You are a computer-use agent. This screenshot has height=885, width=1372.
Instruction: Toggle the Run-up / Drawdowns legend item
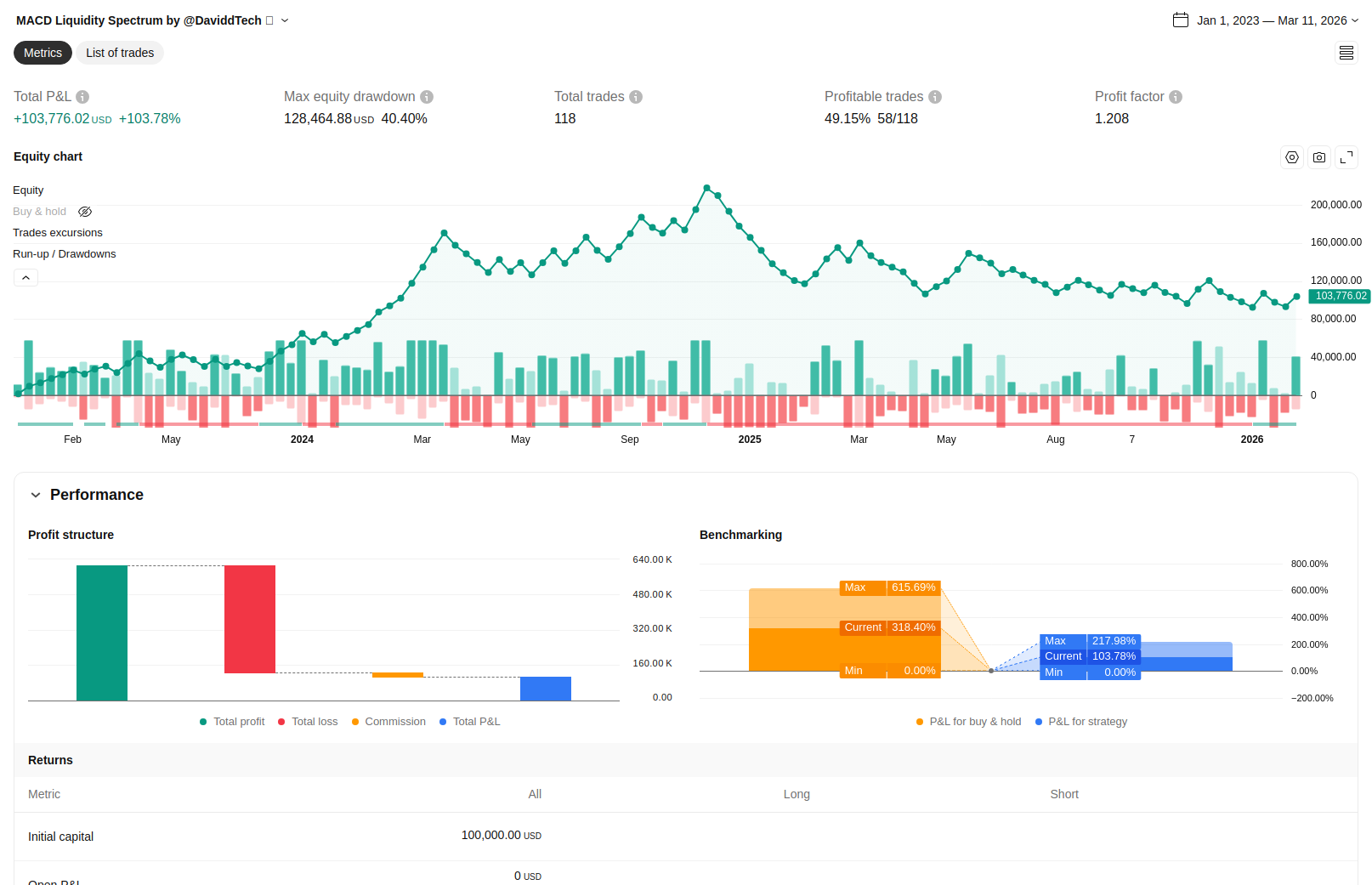pyautogui.click(x=65, y=254)
